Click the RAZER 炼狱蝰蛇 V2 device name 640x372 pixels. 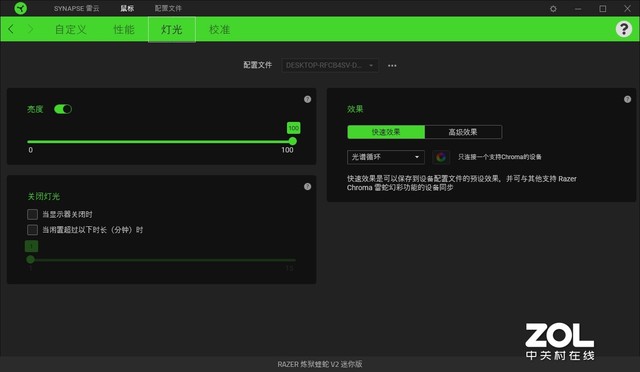pos(320,364)
